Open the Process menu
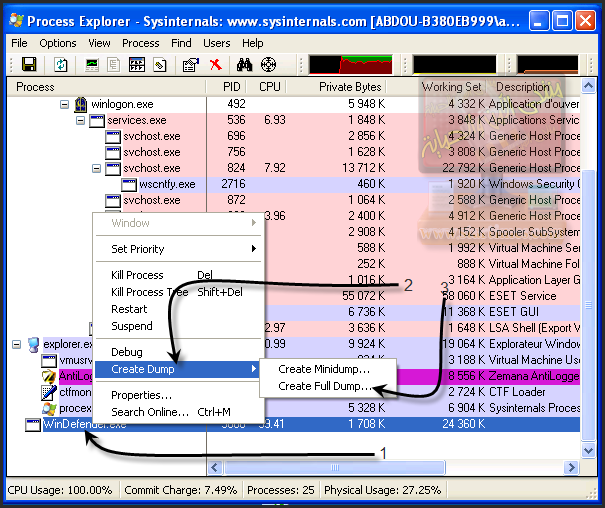The image size is (605, 508). 140,43
